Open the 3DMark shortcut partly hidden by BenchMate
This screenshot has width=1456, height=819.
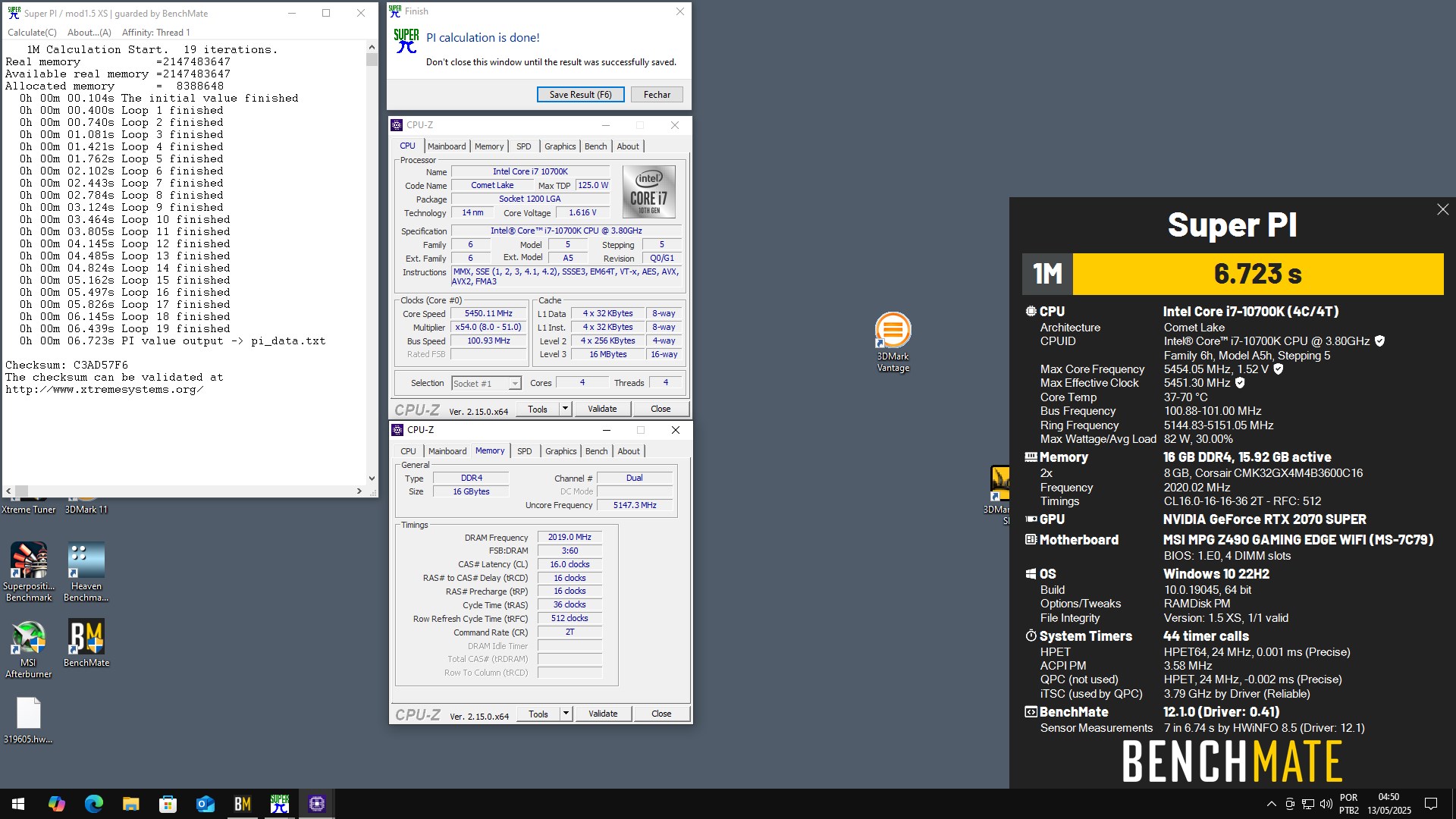pyautogui.click(x=997, y=493)
